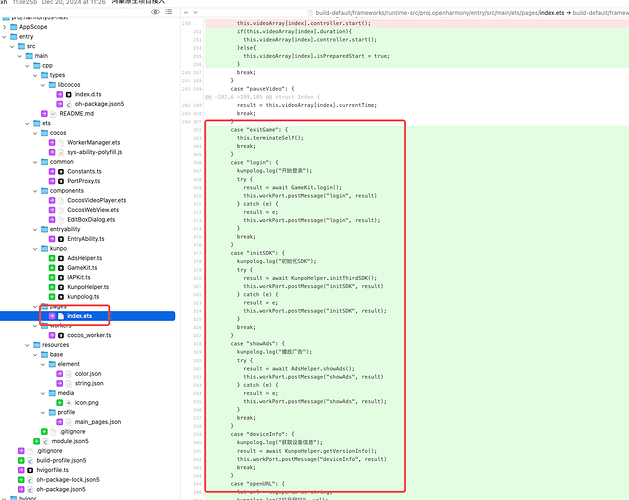Select EntryAbility.ts in the tree
The image size is (629, 500).
[x=85, y=239]
